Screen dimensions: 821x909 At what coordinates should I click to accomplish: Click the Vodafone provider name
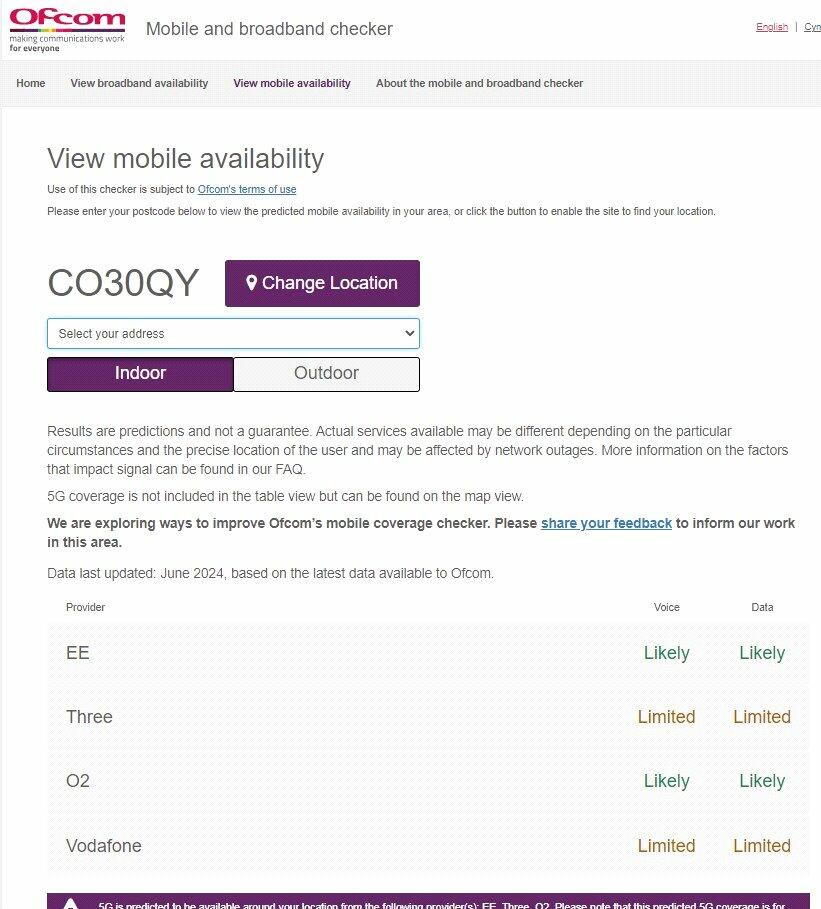point(104,846)
